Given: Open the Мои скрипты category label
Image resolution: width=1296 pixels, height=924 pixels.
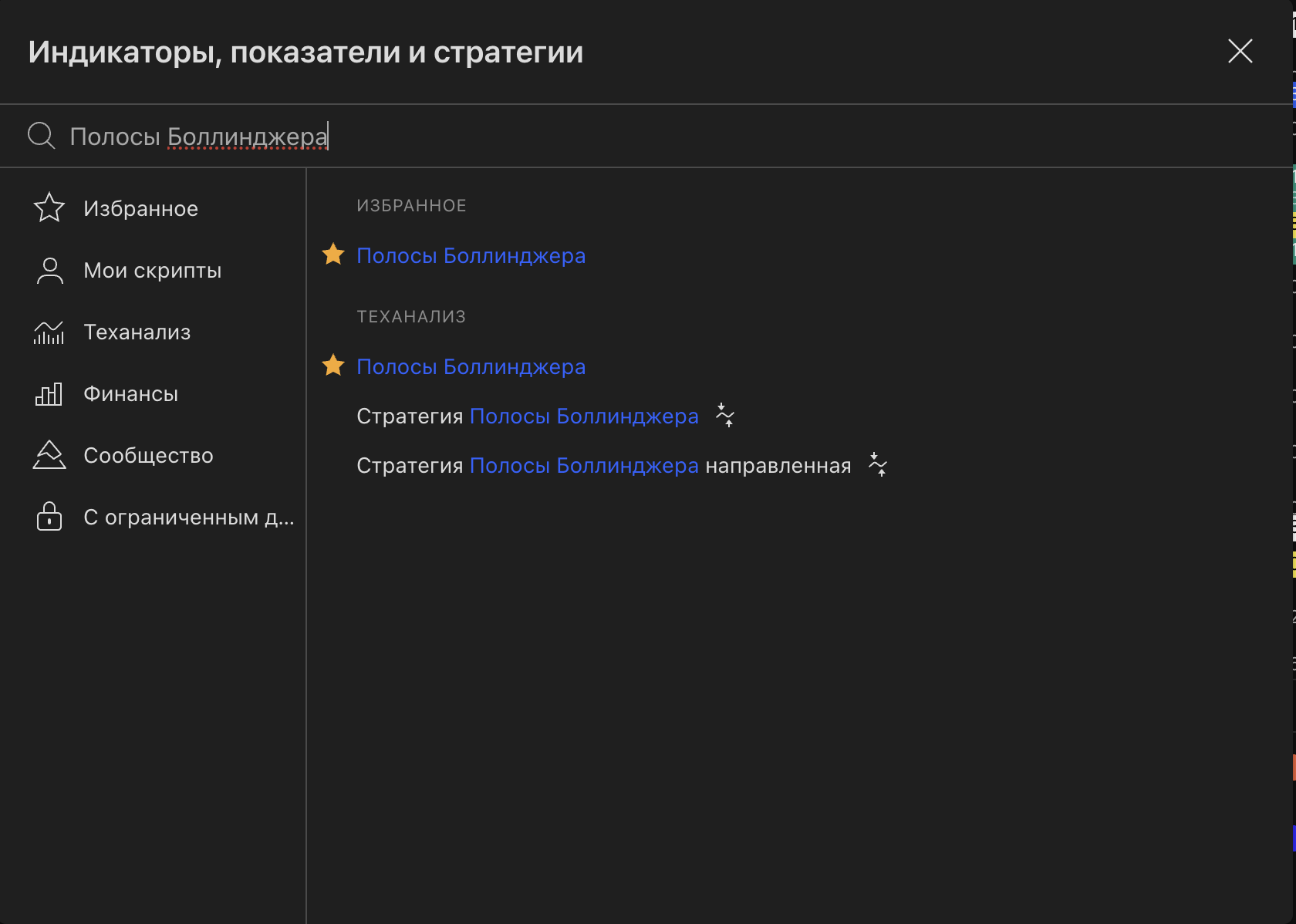Looking at the screenshot, I should (153, 271).
